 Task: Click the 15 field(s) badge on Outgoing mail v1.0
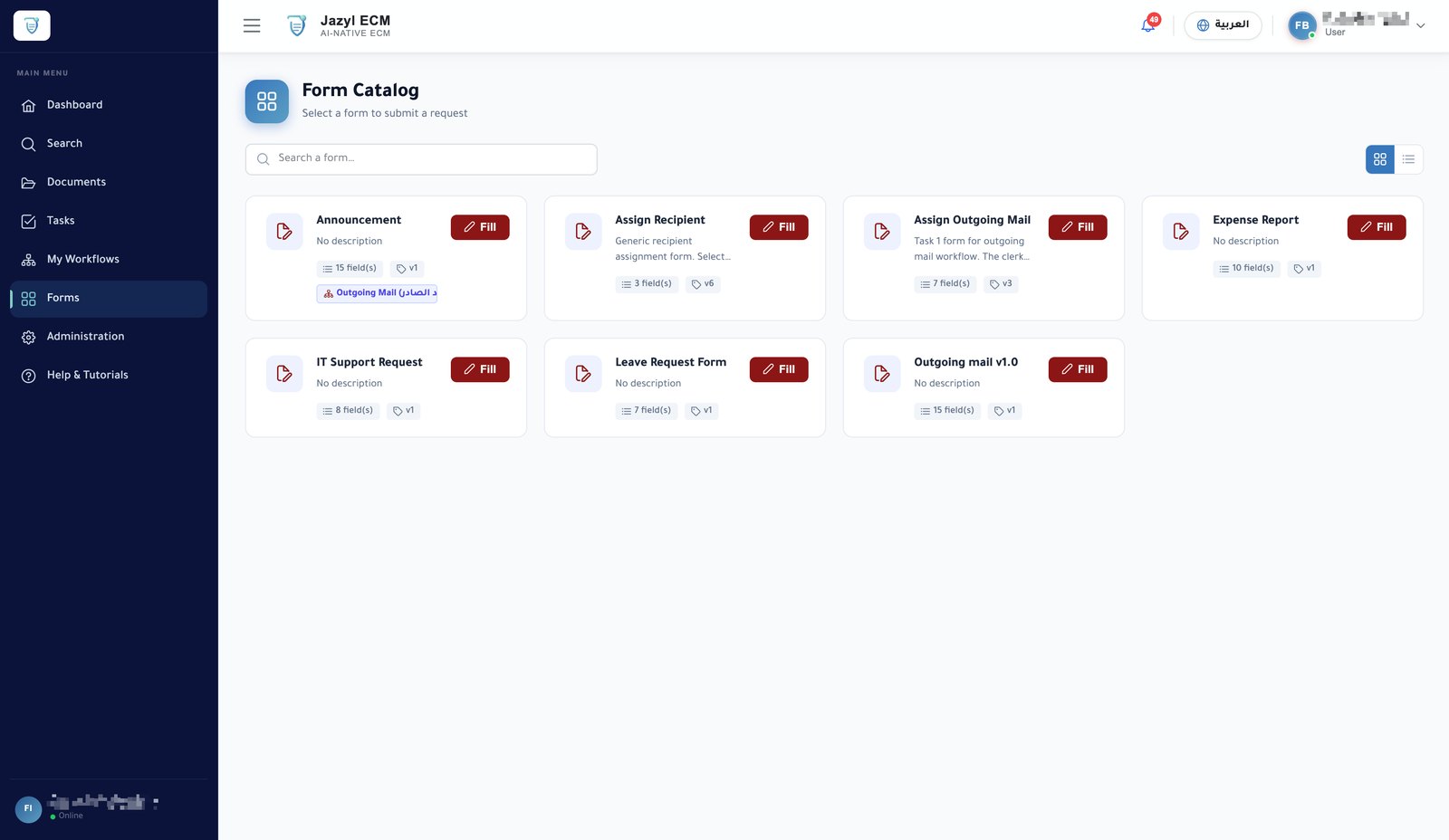pyautogui.click(x=947, y=411)
